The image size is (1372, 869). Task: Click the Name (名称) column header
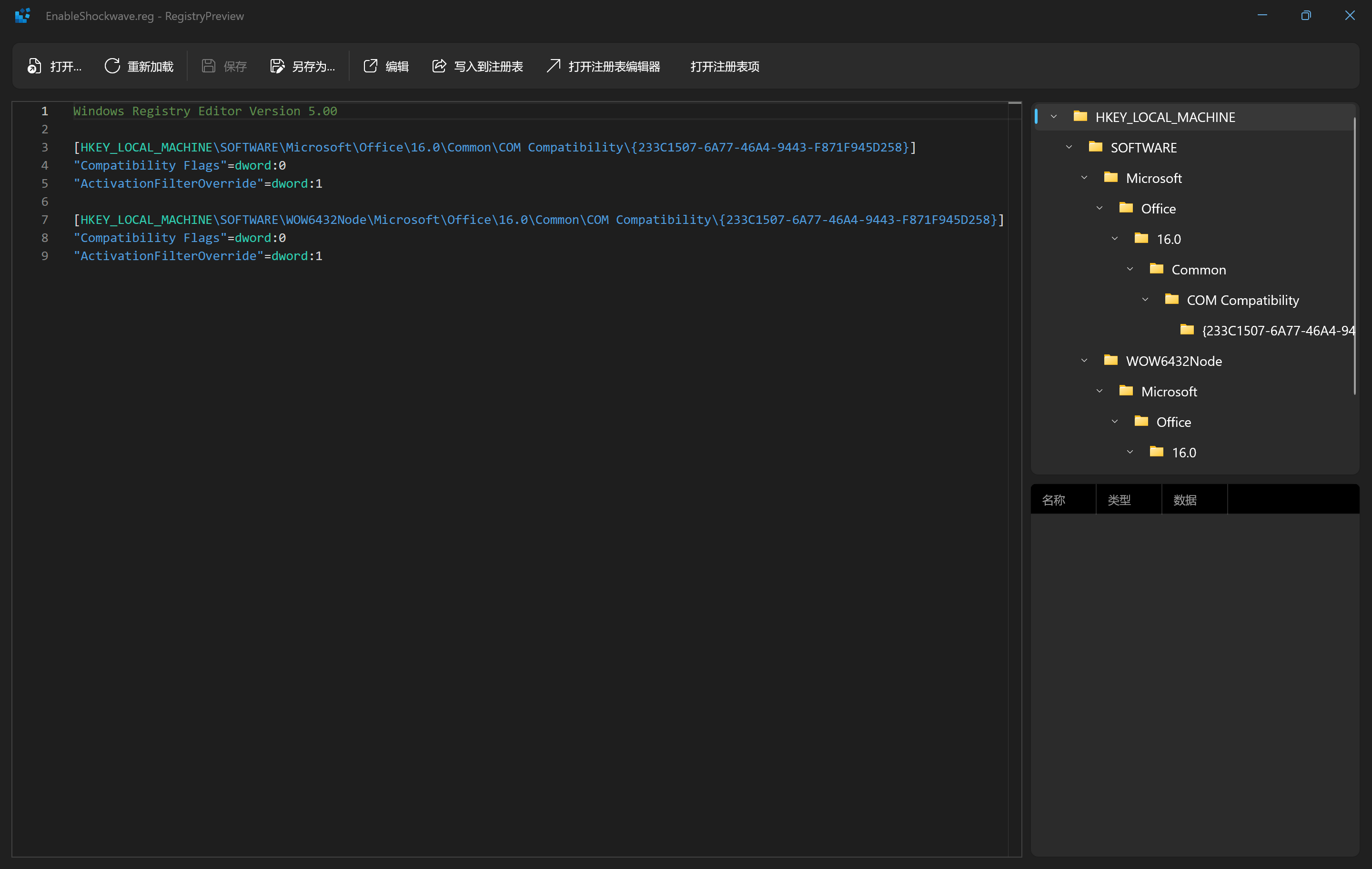[x=1053, y=500]
